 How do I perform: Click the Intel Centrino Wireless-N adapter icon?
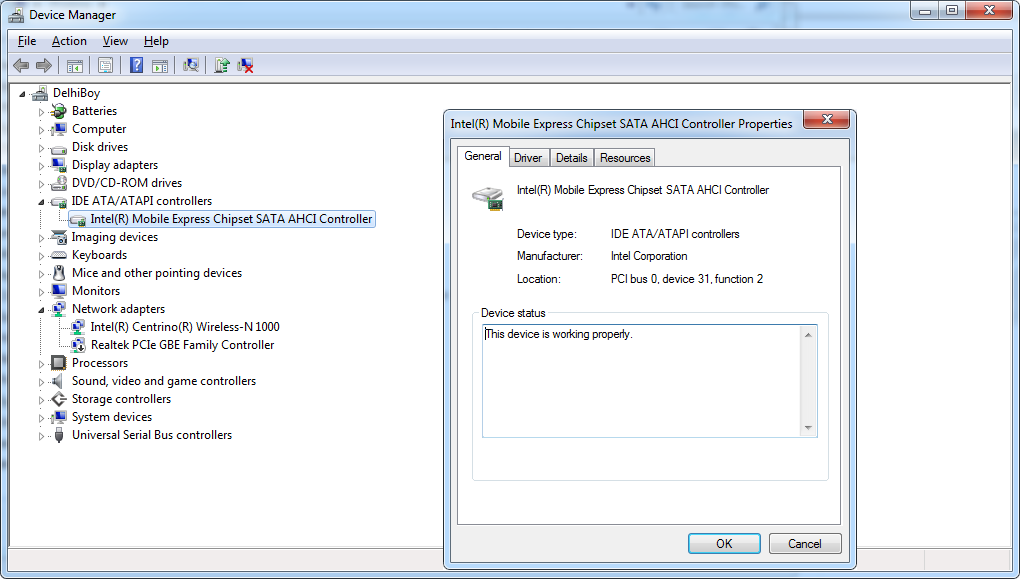pyautogui.click(x=78, y=327)
